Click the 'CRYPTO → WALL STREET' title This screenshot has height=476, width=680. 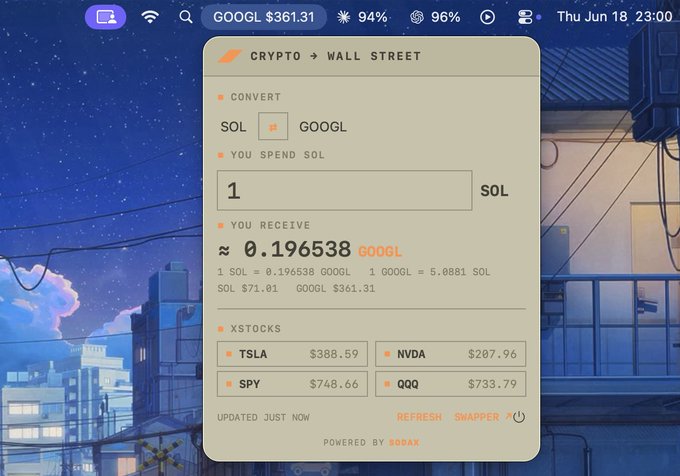click(335, 56)
